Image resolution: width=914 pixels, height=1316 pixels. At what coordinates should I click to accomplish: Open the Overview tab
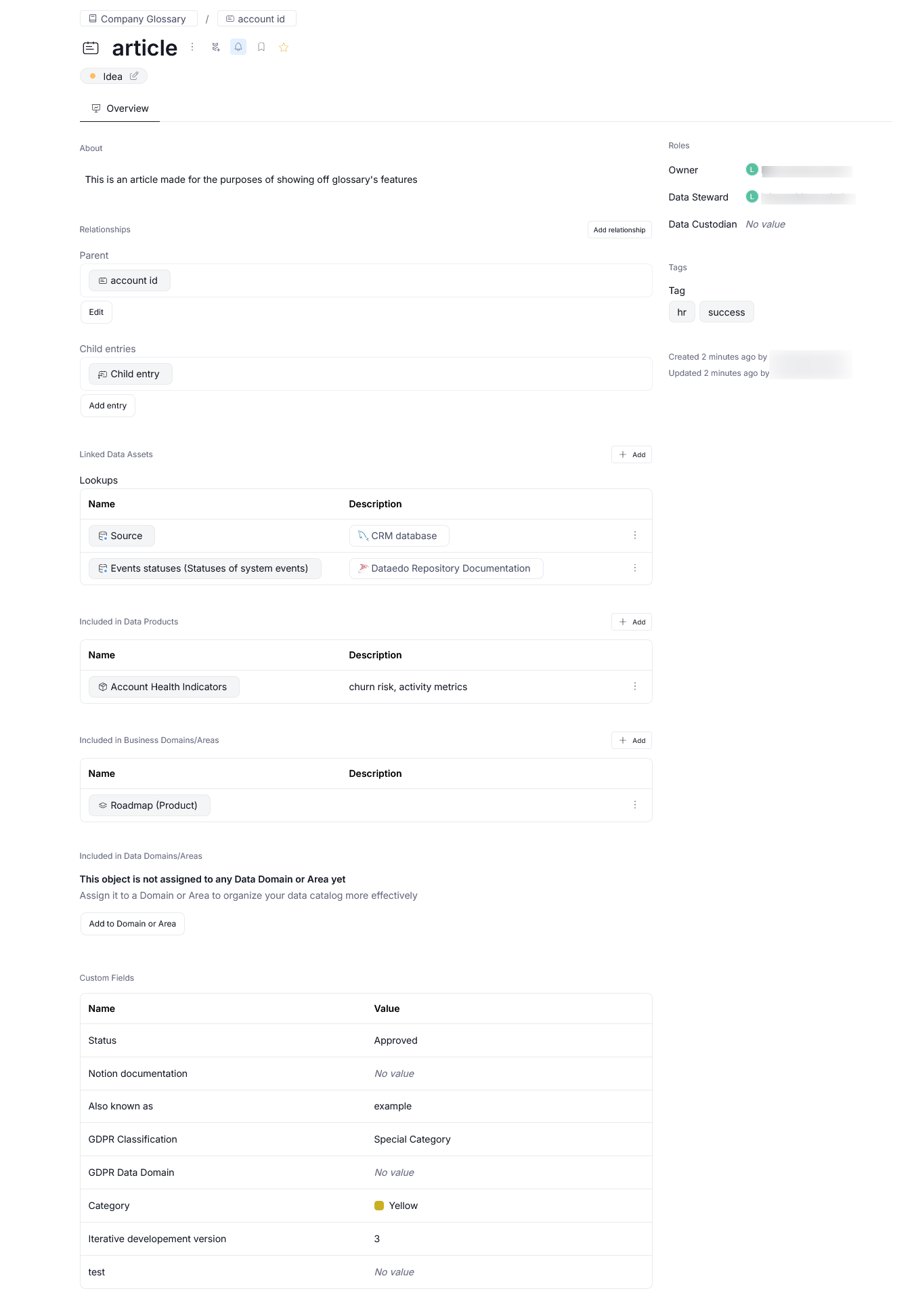(x=120, y=108)
